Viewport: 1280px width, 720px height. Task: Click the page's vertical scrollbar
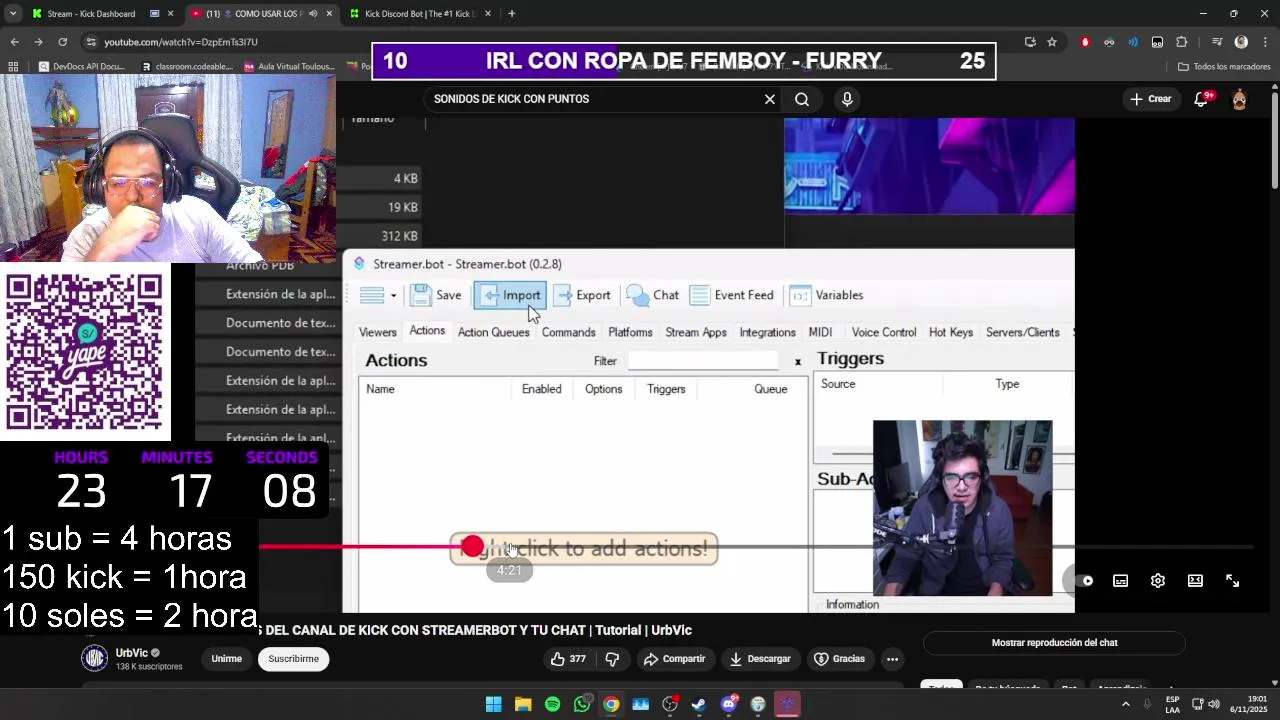(1275, 140)
